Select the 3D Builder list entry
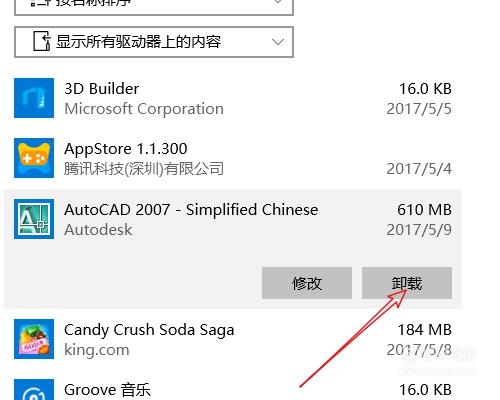The height and width of the screenshot is (400, 500). [233, 98]
